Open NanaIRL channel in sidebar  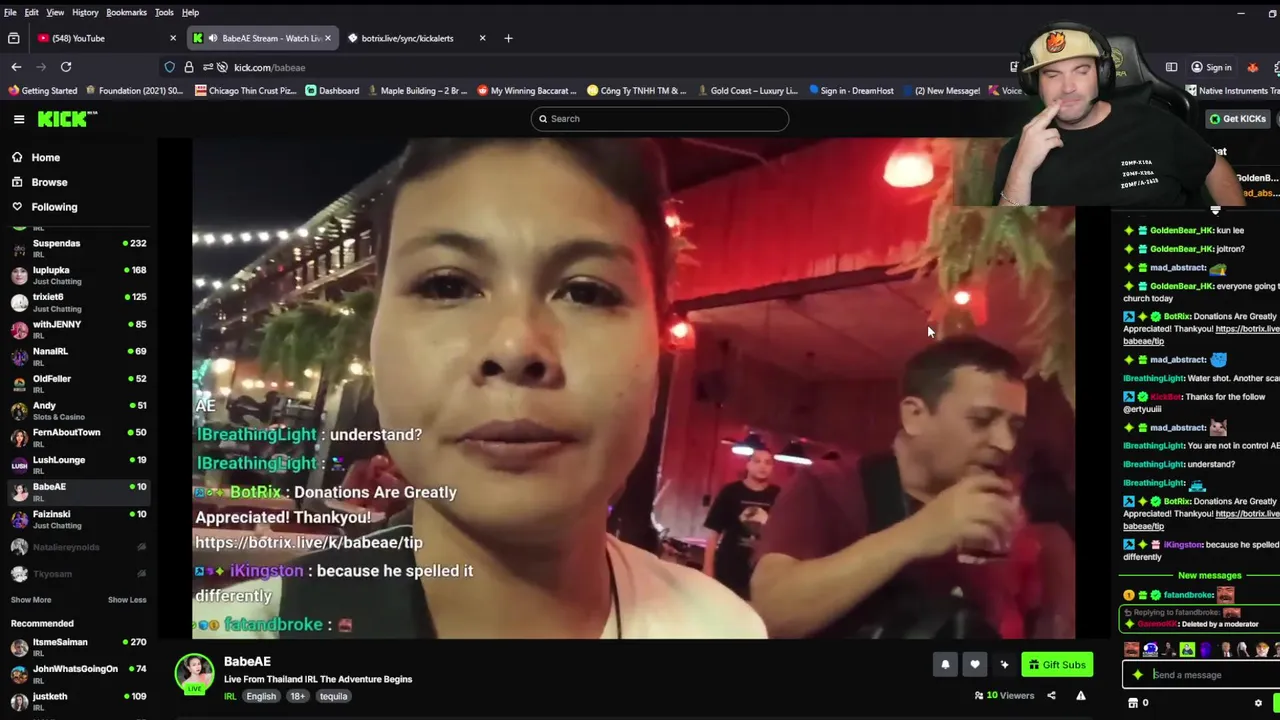tap(78, 356)
